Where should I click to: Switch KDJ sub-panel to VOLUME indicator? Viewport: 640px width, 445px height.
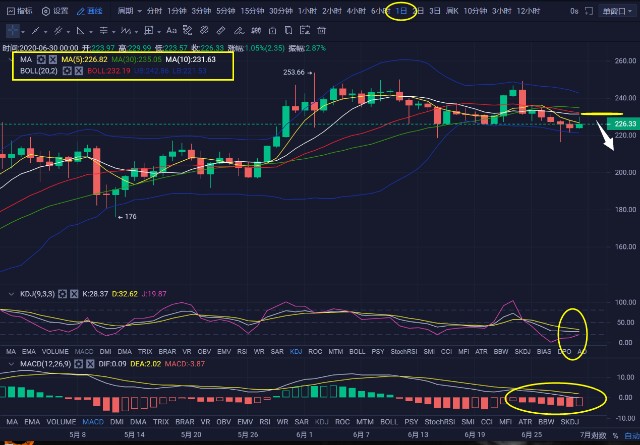tap(55, 352)
